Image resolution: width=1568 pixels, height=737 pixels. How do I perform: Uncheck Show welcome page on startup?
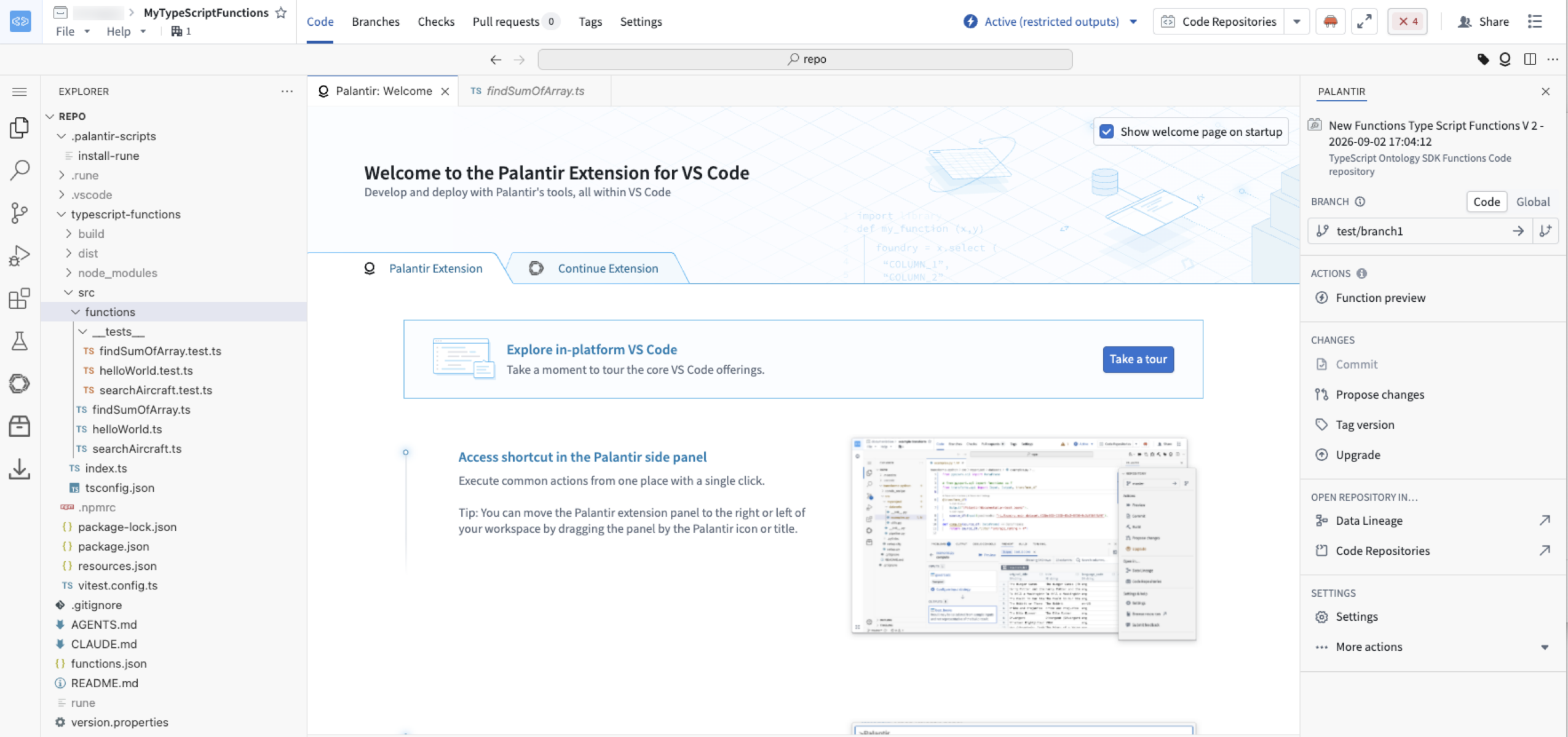pos(1106,132)
